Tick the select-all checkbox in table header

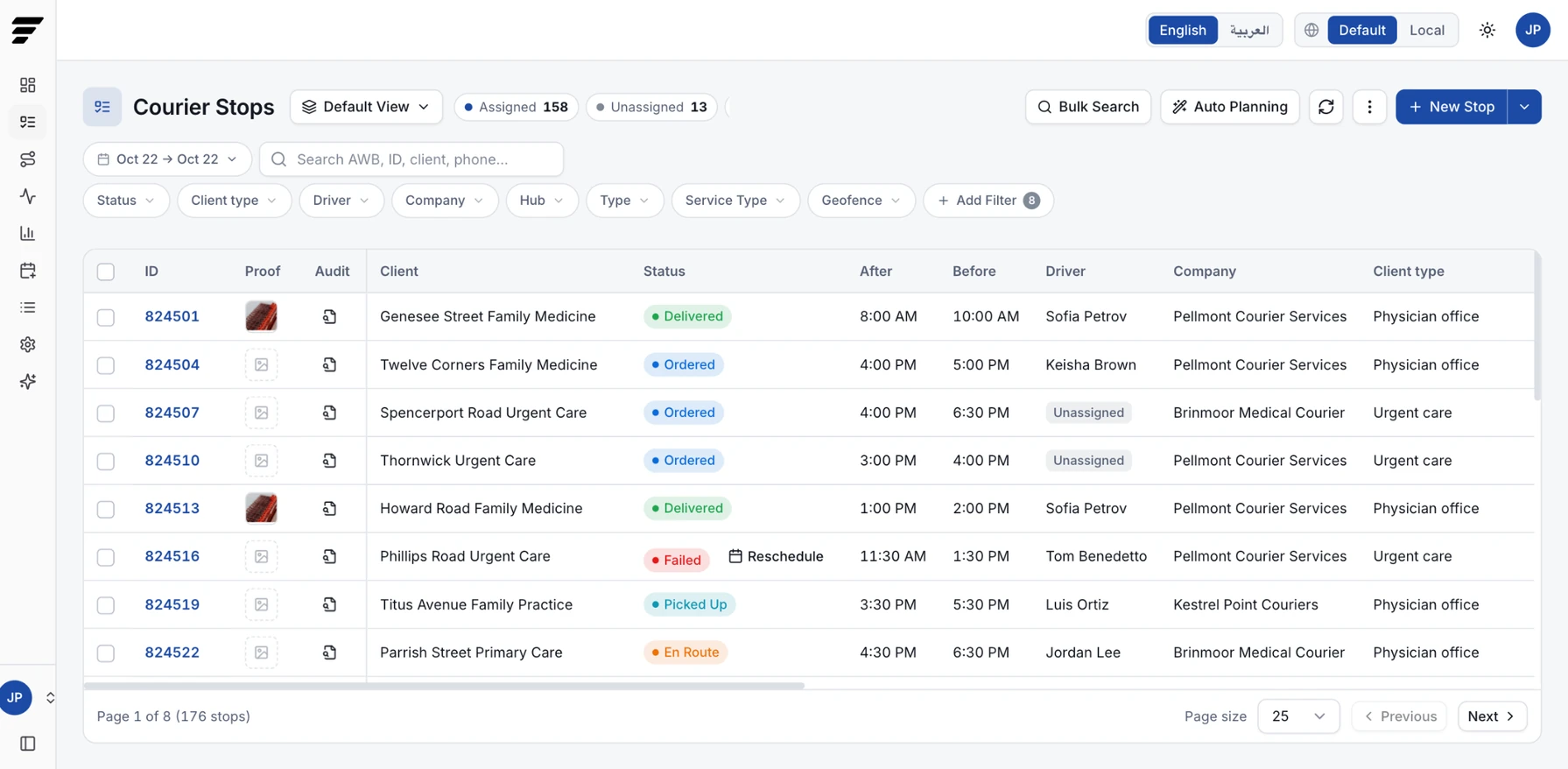[106, 272]
